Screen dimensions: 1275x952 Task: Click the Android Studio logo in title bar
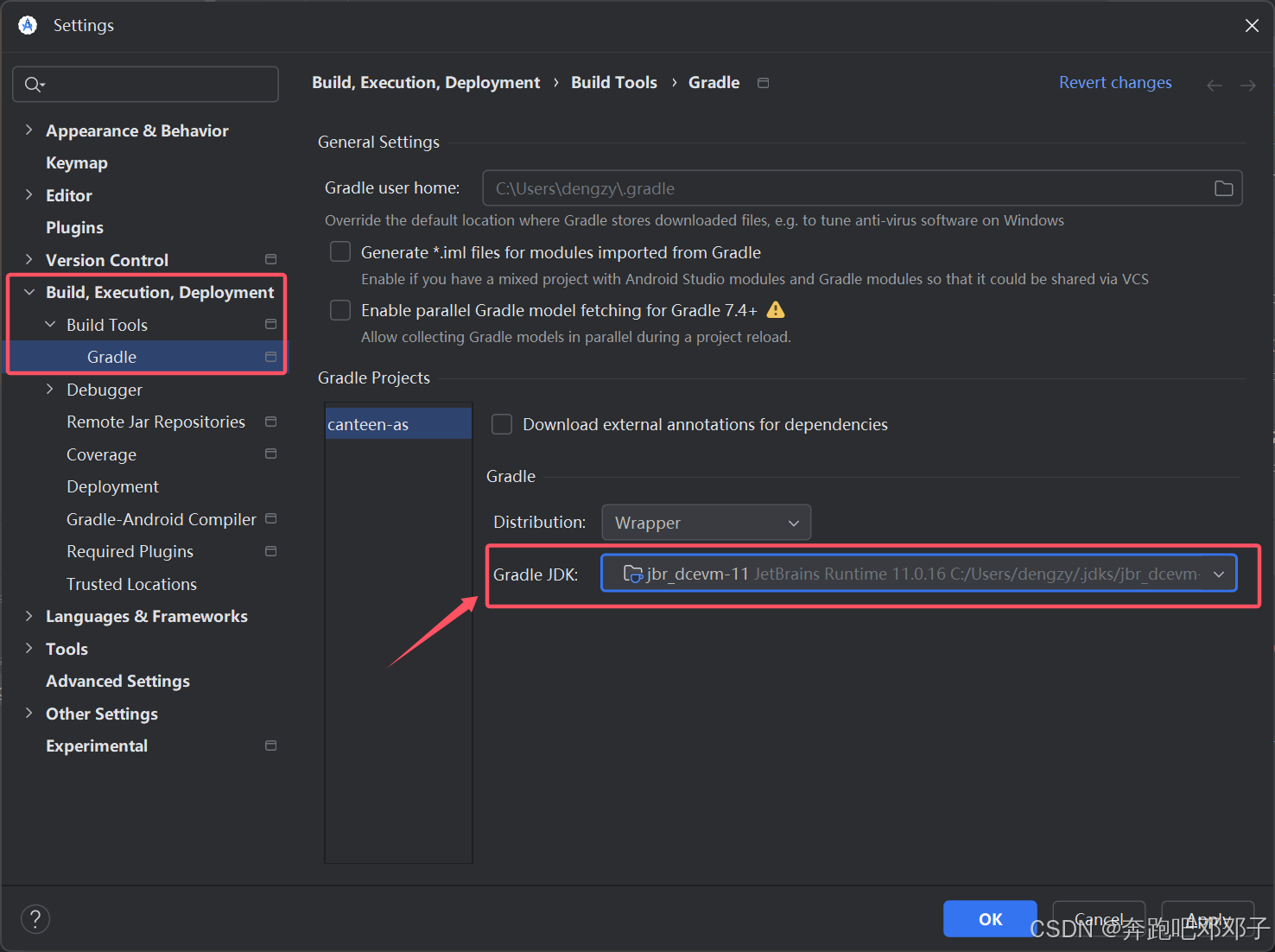click(x=28, y=25)
